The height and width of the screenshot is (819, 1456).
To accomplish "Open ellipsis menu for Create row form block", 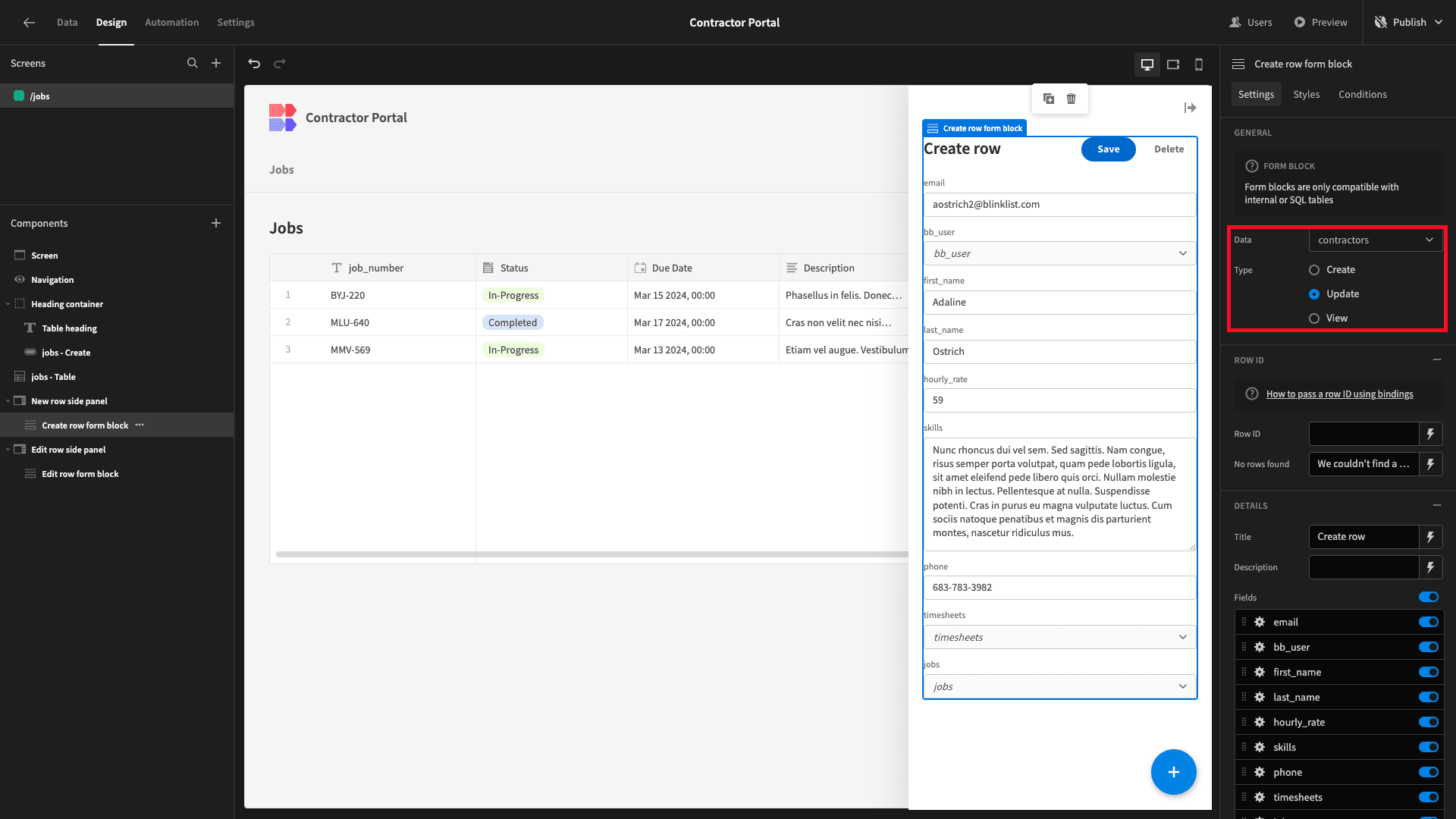I will [x=140, y=425].
